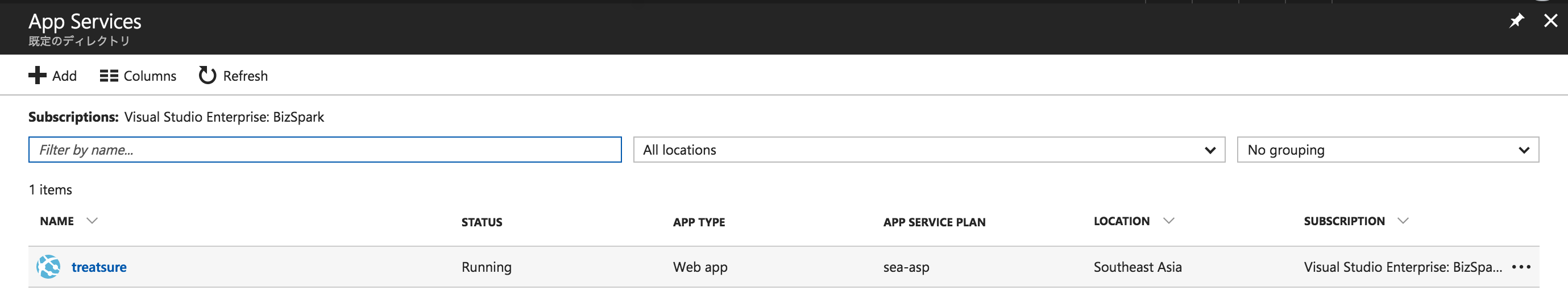The height and width of the screenshot is (290, 1568).
Task: Click the Southeast Asia location cell
Action: [1137, 267]
